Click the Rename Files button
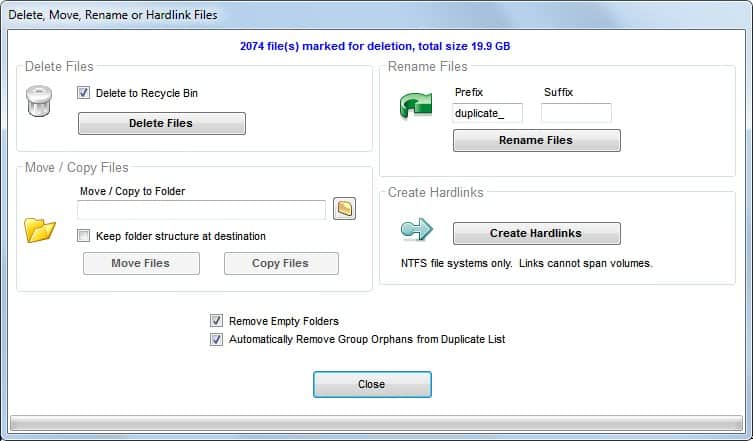The width and height of the screenshot is (753, 441). (536, 140)
